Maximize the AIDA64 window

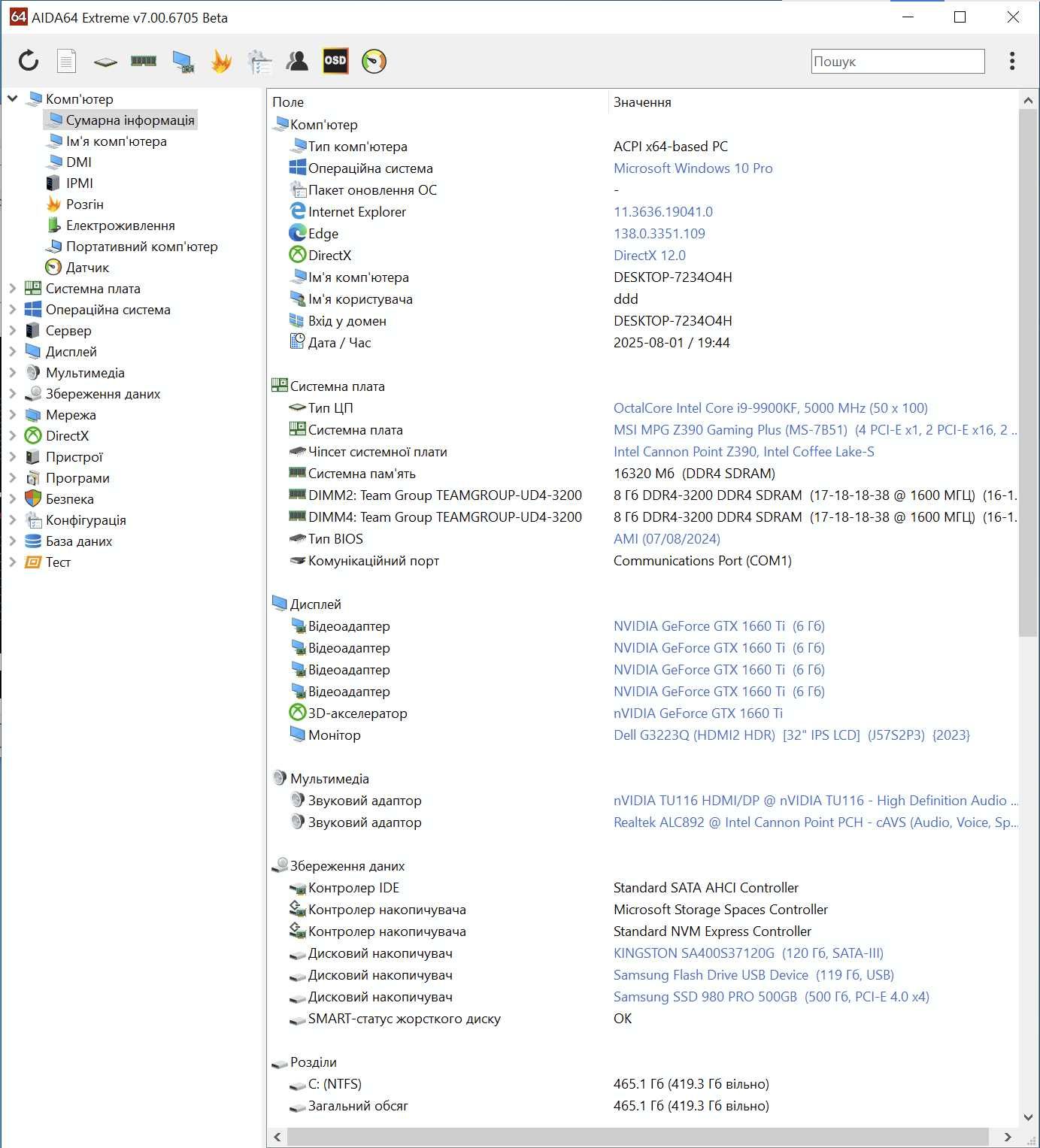960,17
